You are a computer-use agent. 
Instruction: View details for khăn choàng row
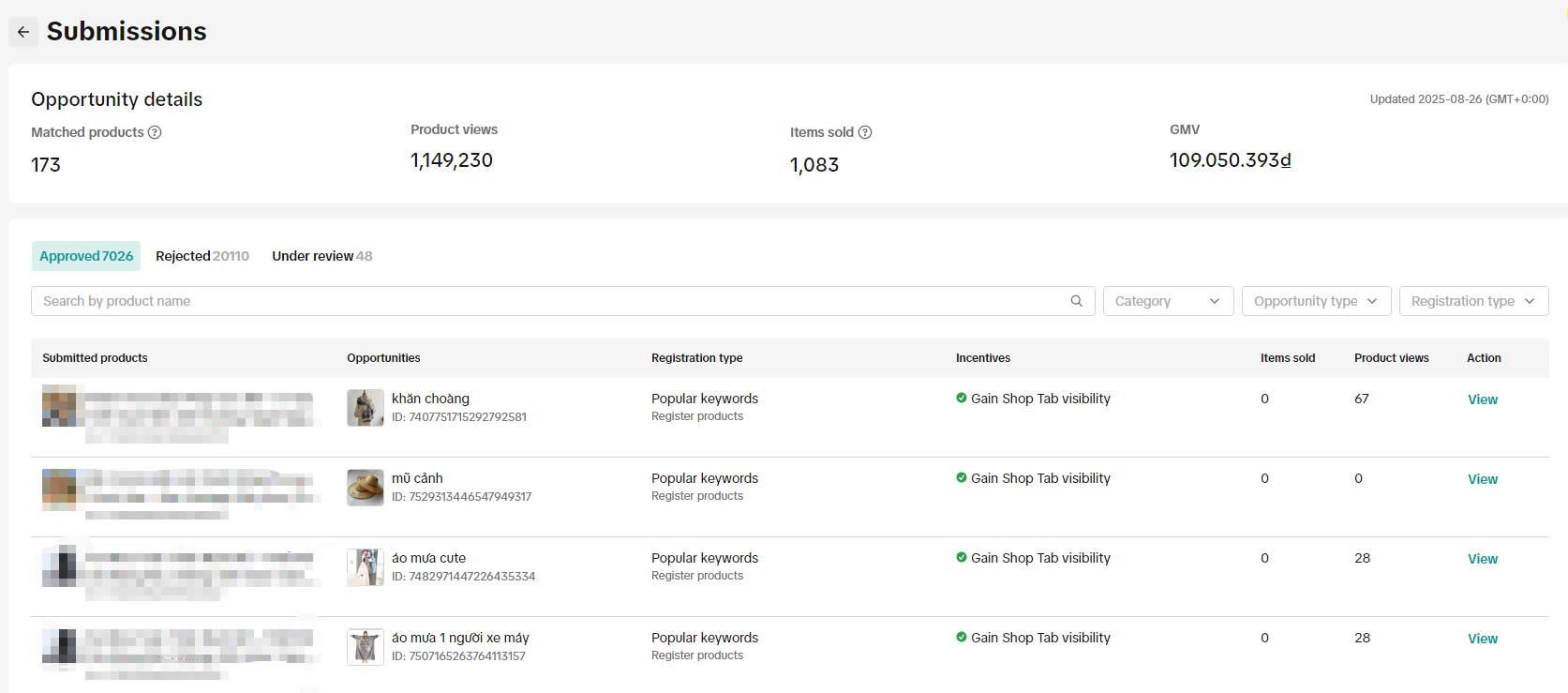click(1482, 399)
